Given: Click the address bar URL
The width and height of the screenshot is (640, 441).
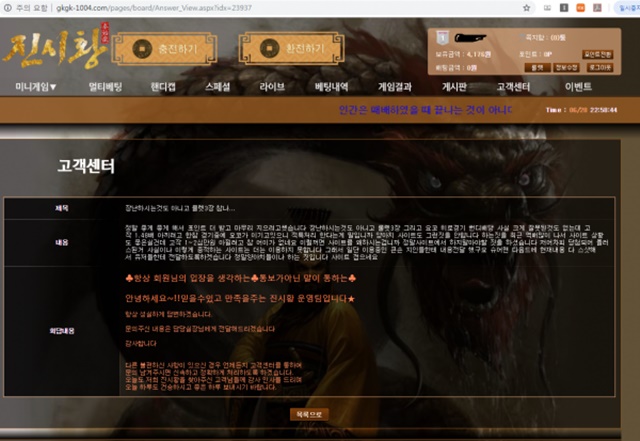Looking at the screenshot, I should pyautogui.click(x=154, y=8).
